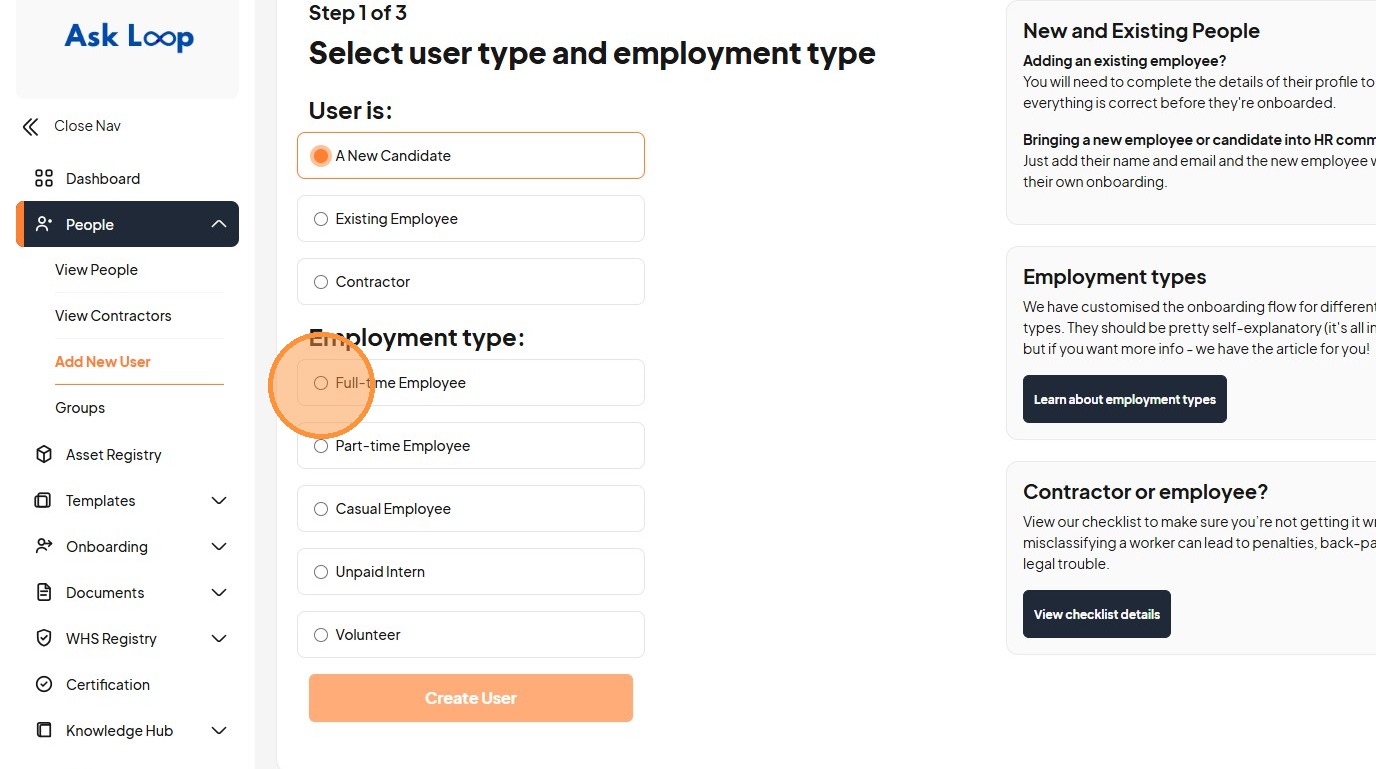Click the Asset Registry cube icon

pos(44,455)
